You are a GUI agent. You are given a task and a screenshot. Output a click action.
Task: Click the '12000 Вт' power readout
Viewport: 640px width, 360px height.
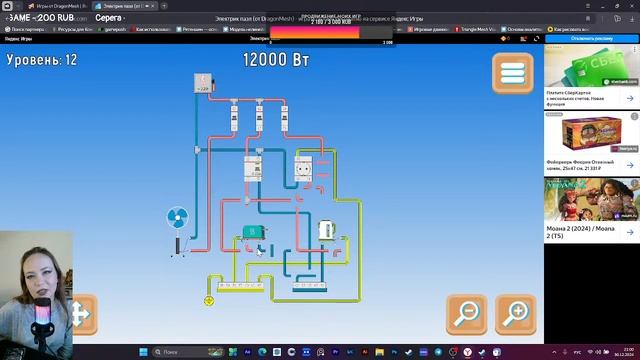click(276, 60)
